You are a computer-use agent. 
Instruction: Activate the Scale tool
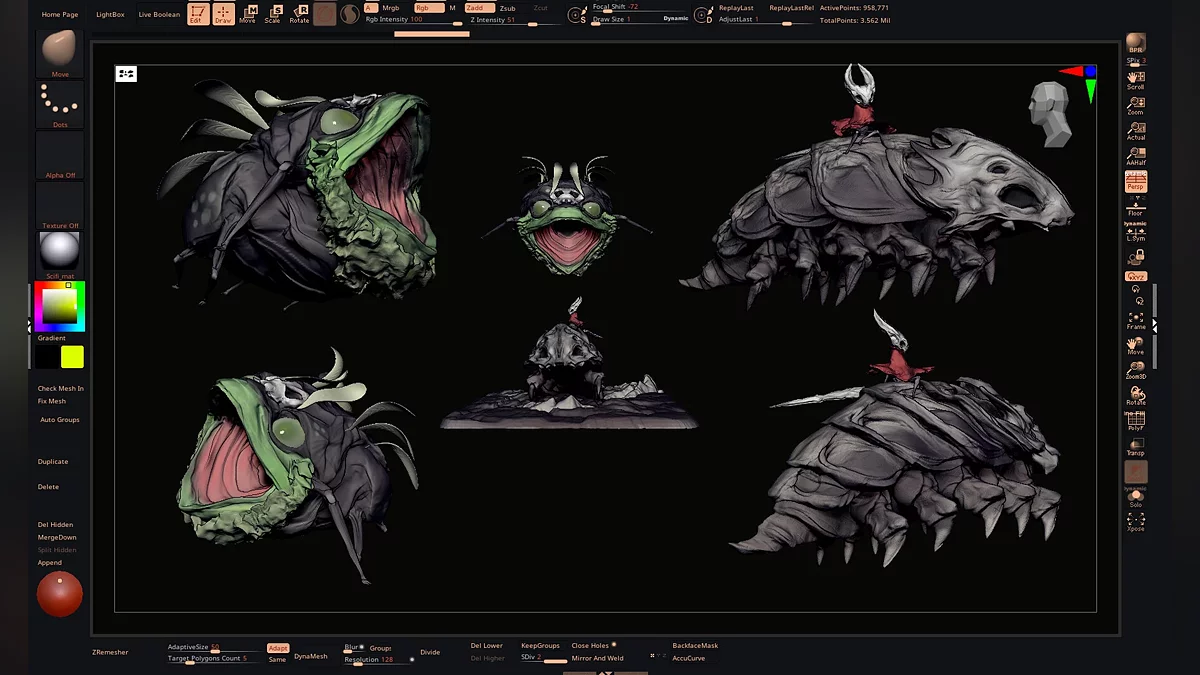pyautogui.click(x=272, y=14)
